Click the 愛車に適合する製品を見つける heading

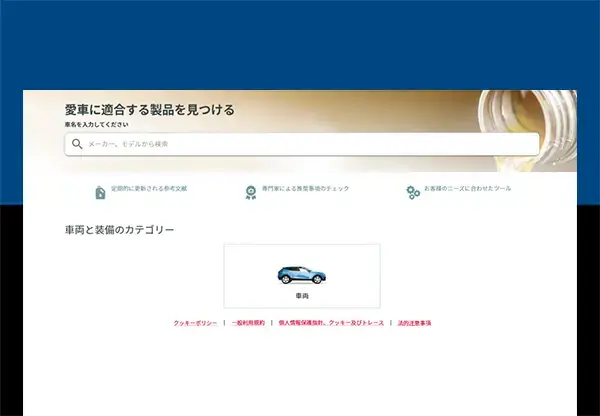(149, 109)
